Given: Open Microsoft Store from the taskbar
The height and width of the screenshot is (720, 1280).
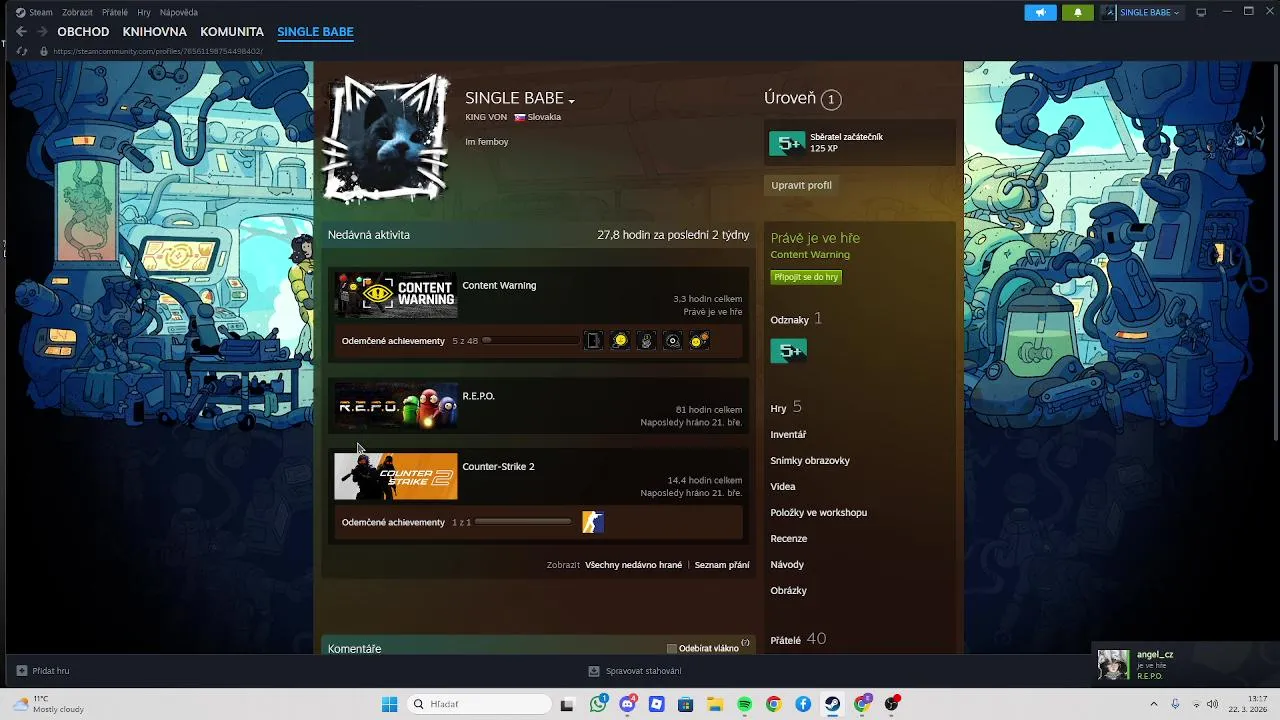Looking at the screenshot, I should pos(685,704).
